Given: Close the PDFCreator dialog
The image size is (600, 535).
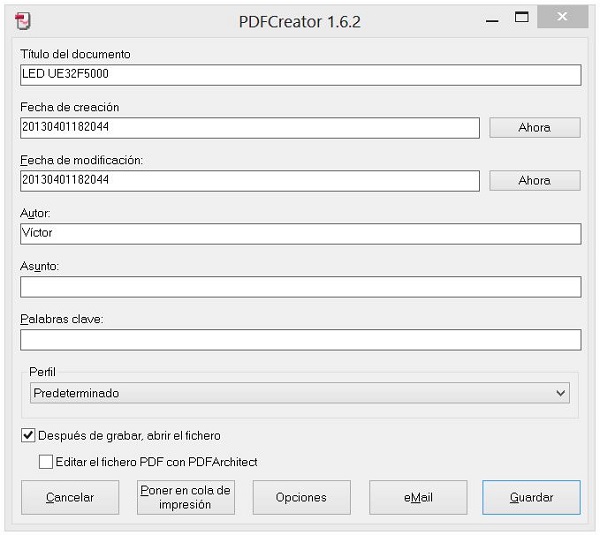Looking at the screenshot, I should point(562,16).
